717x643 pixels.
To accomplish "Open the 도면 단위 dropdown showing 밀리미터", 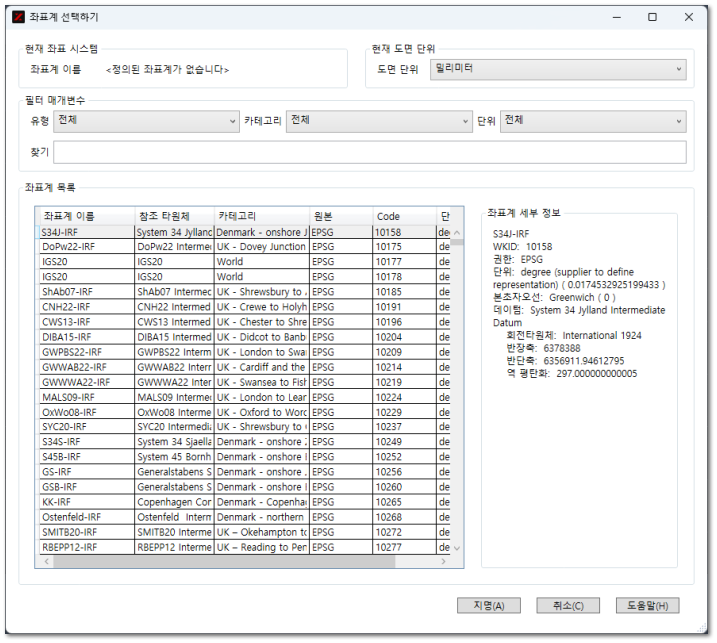I will click(558, 69).
